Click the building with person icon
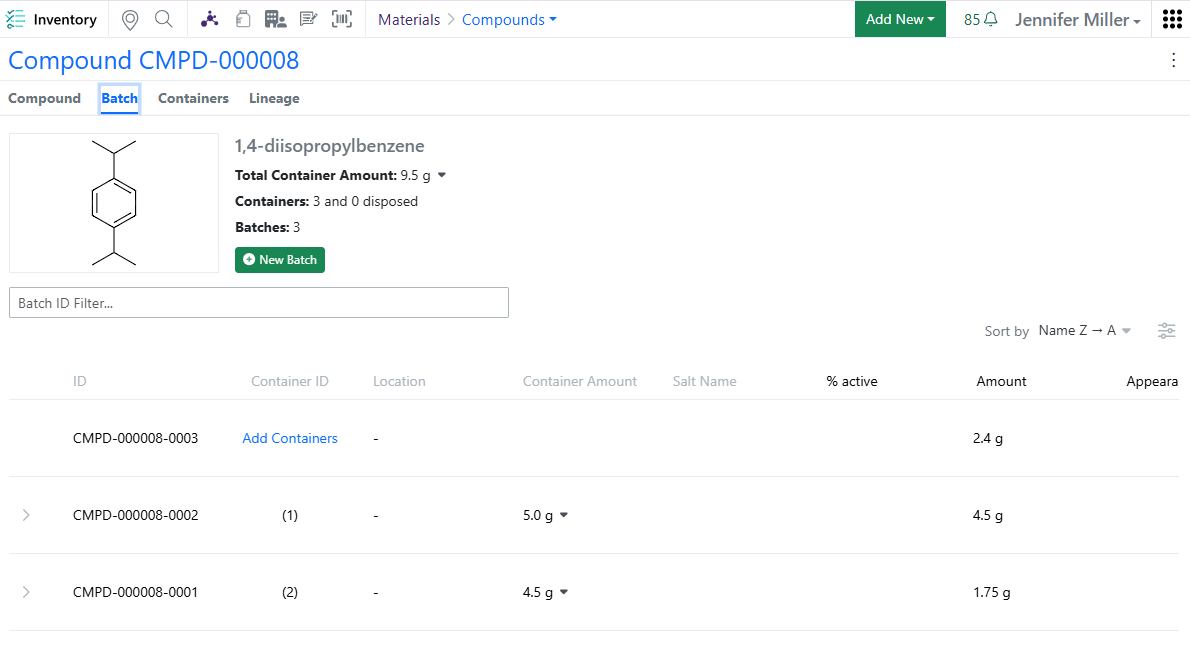The height and width of the screenshot is (648, 1190). click(275, 20)
